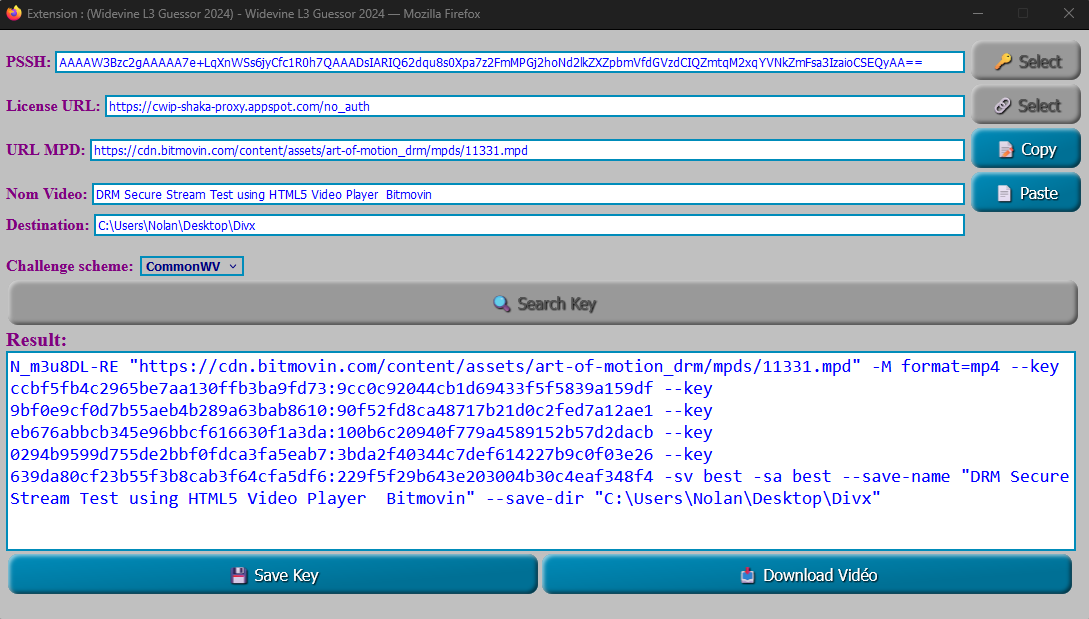Click the 'Nom Video:' label
The image size is (1089, 619).
pyautogui.click(x=47, y=194)
